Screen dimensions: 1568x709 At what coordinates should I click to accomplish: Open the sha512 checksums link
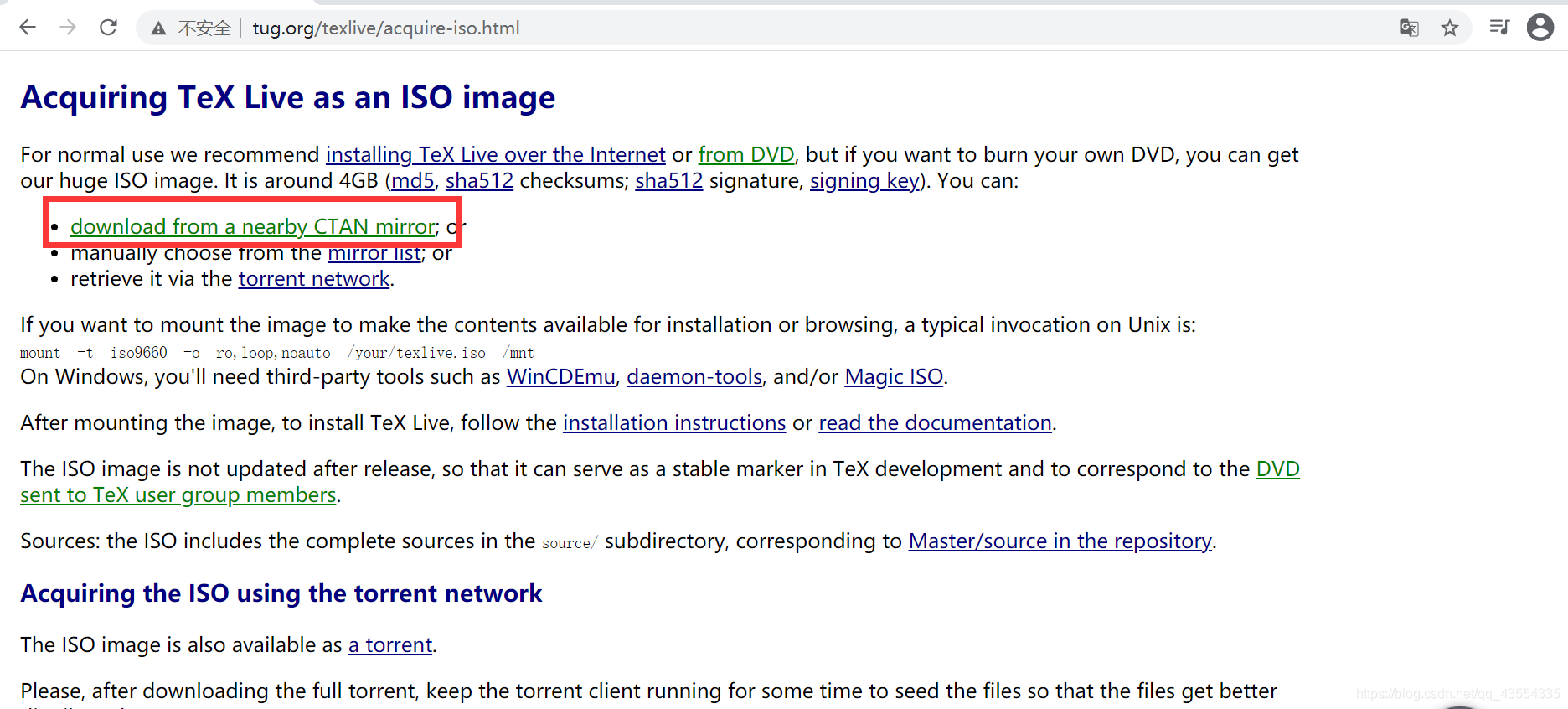pyautogui.click(x=479, y=181)
